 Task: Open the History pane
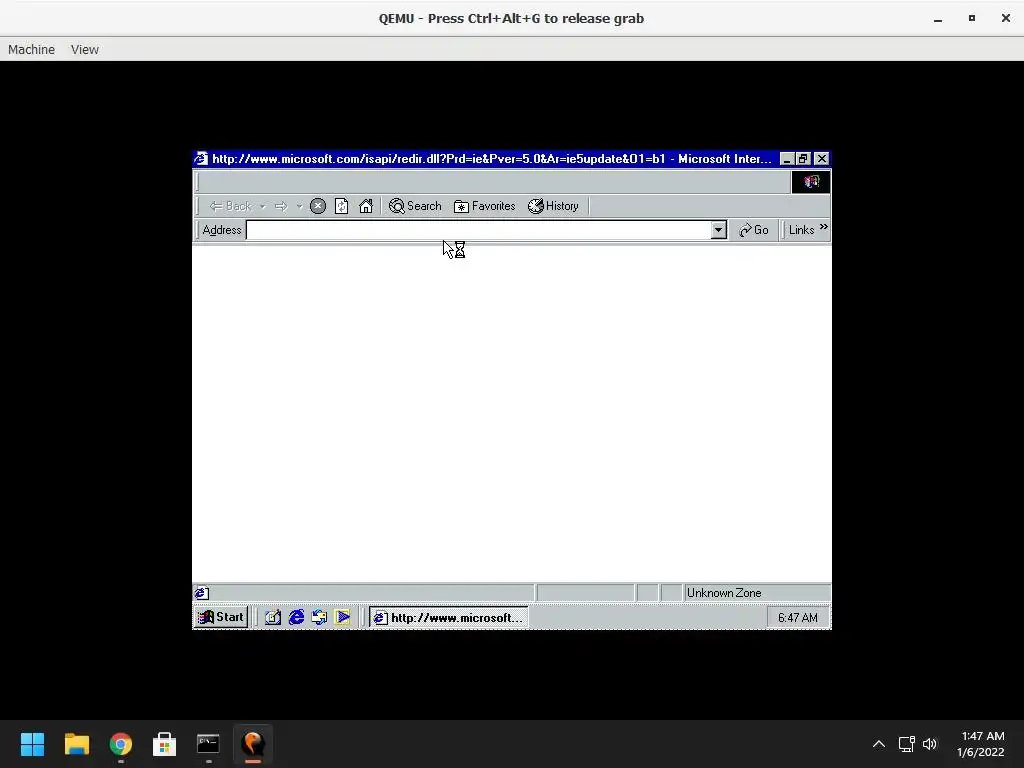pos(554,206)
